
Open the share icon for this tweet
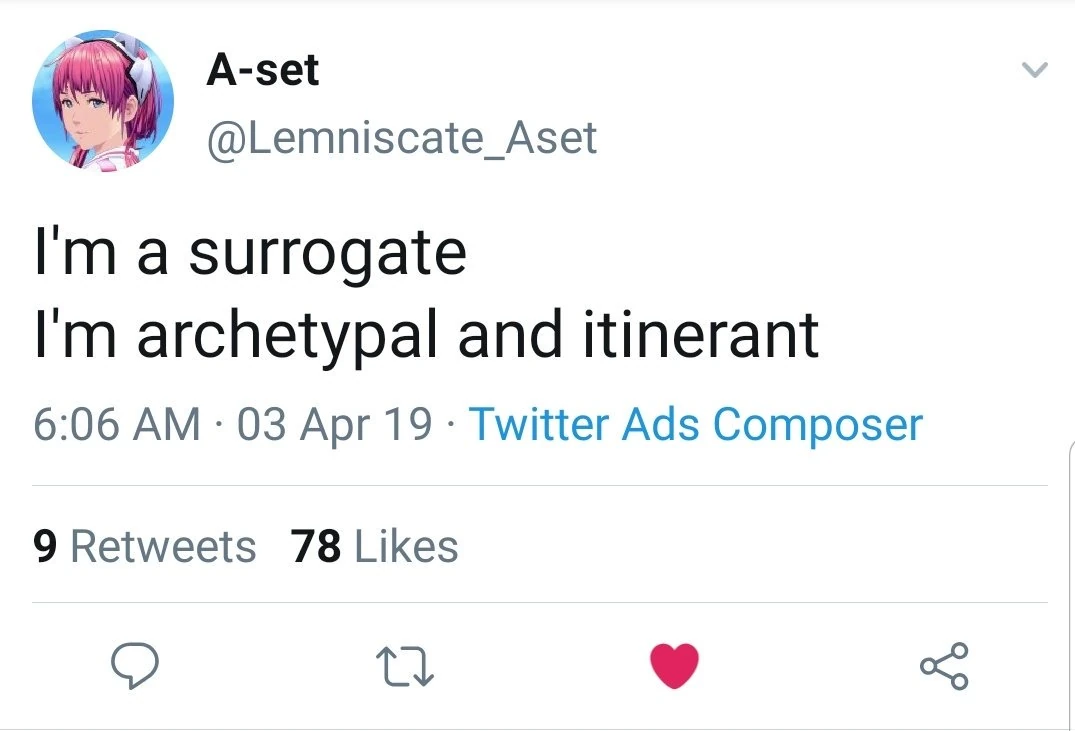(943, 667)
